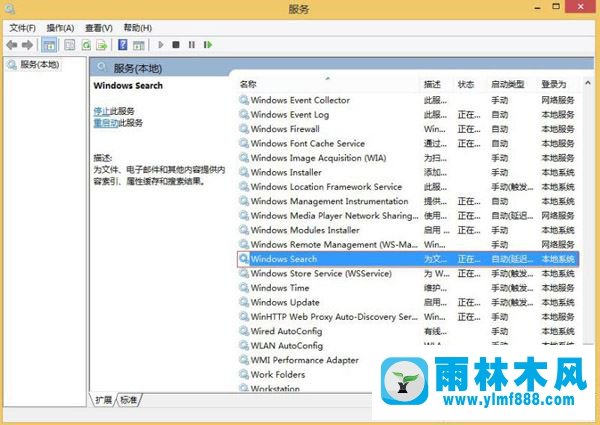Sort by the 登录为 column header
The width and height of the screenshot is (600, 425).
554,84
